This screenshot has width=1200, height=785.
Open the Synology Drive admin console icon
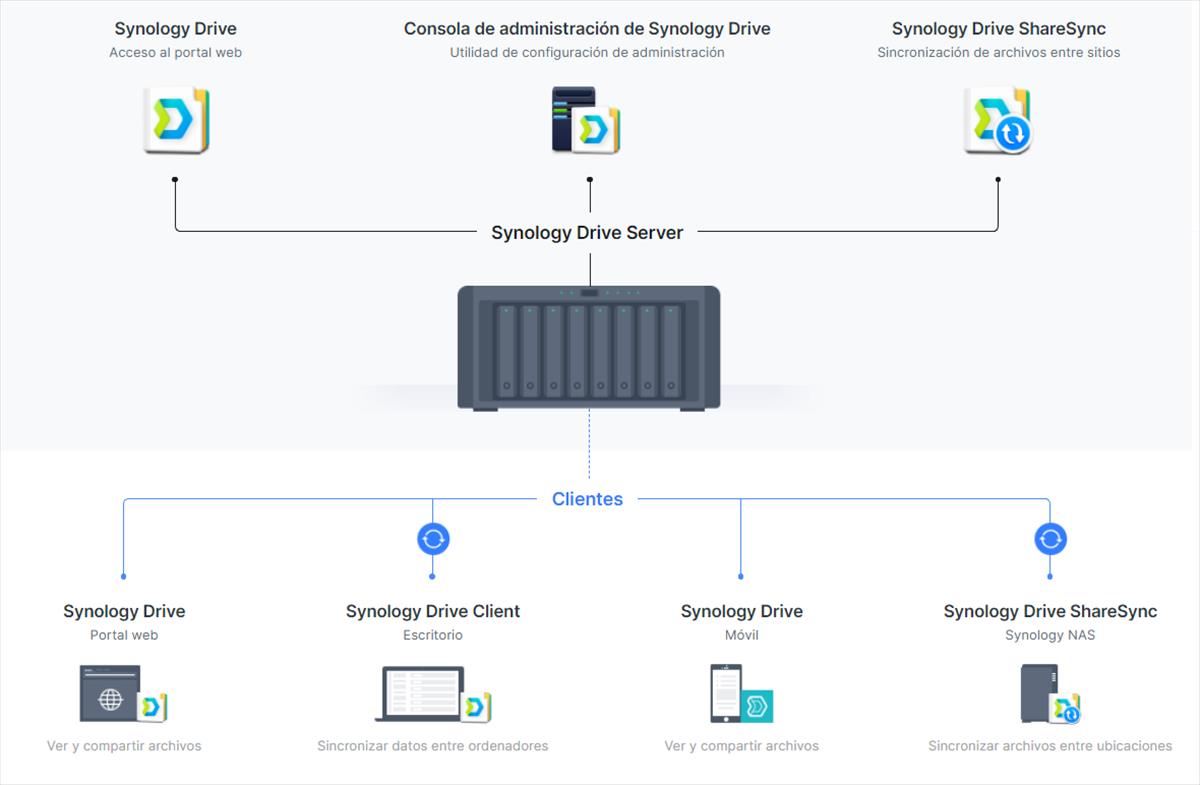(586, 121)
